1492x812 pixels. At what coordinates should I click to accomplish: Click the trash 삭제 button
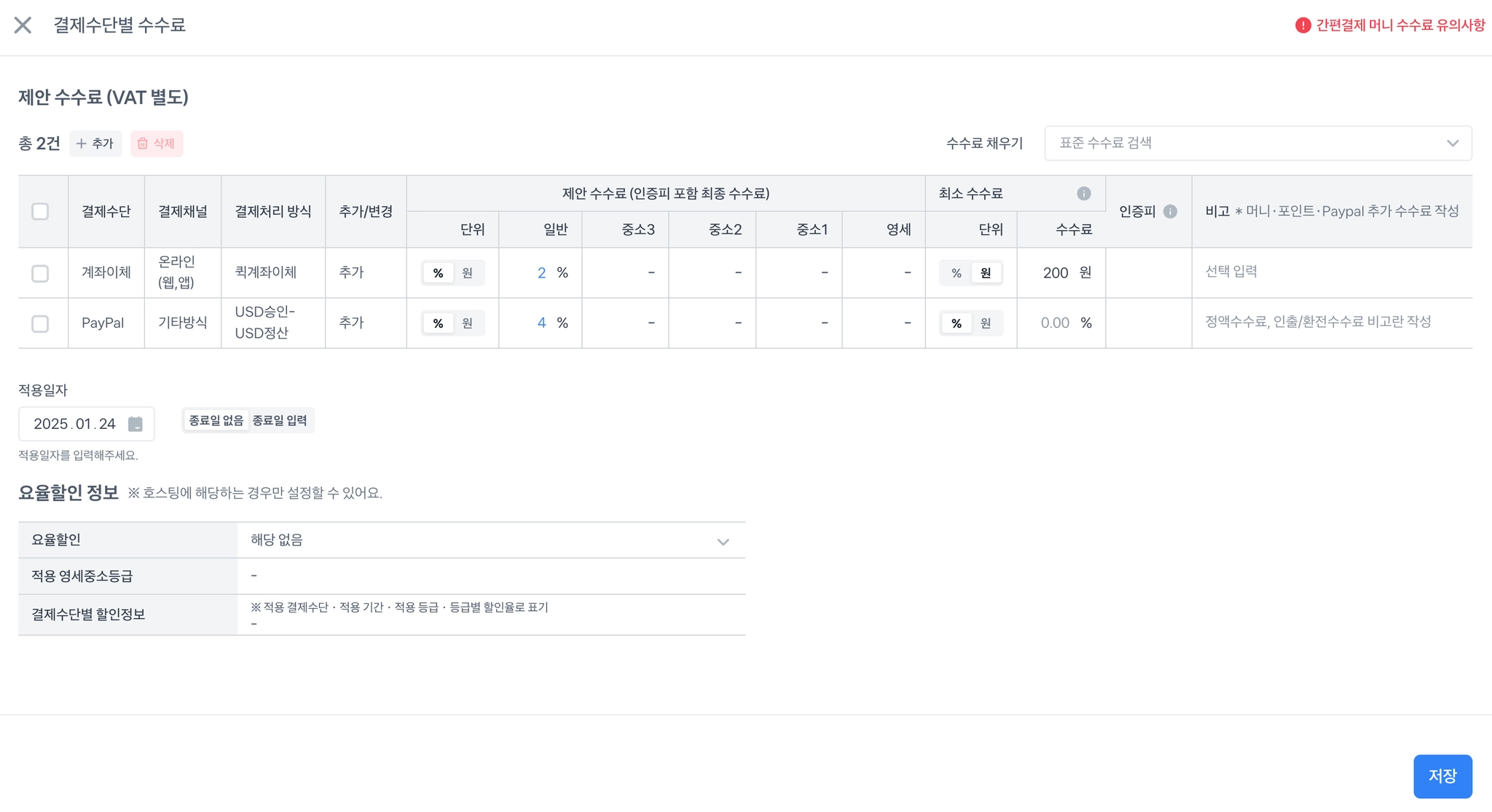157,143
